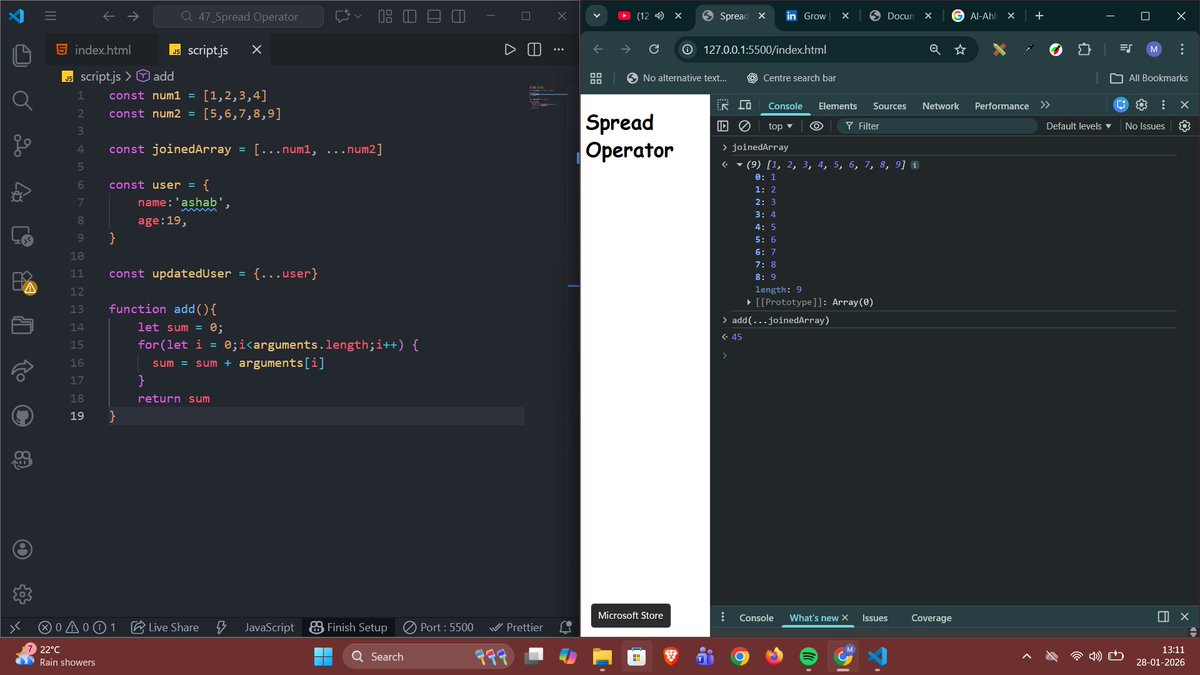
Task: Open the Manage gear in VS Code
Action: pyautogui.click(x=22, y=595)
